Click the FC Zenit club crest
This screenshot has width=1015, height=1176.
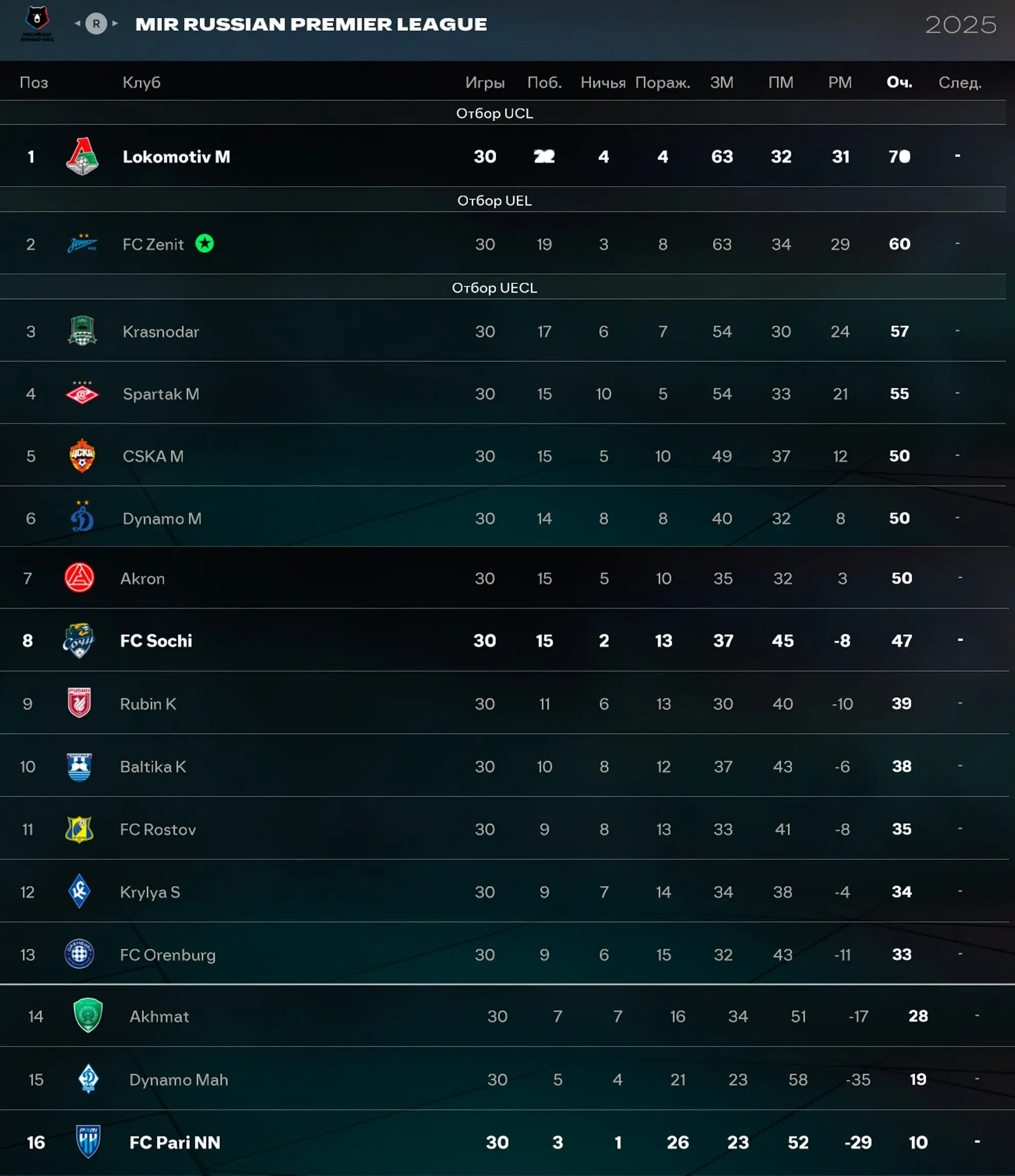pyautogui.click(x=82, y=244)
